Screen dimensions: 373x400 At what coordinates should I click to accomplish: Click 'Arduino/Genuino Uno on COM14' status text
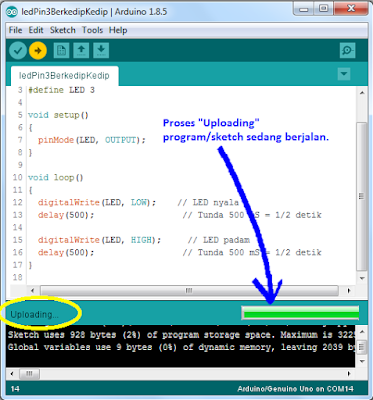(x=295, y=389)
